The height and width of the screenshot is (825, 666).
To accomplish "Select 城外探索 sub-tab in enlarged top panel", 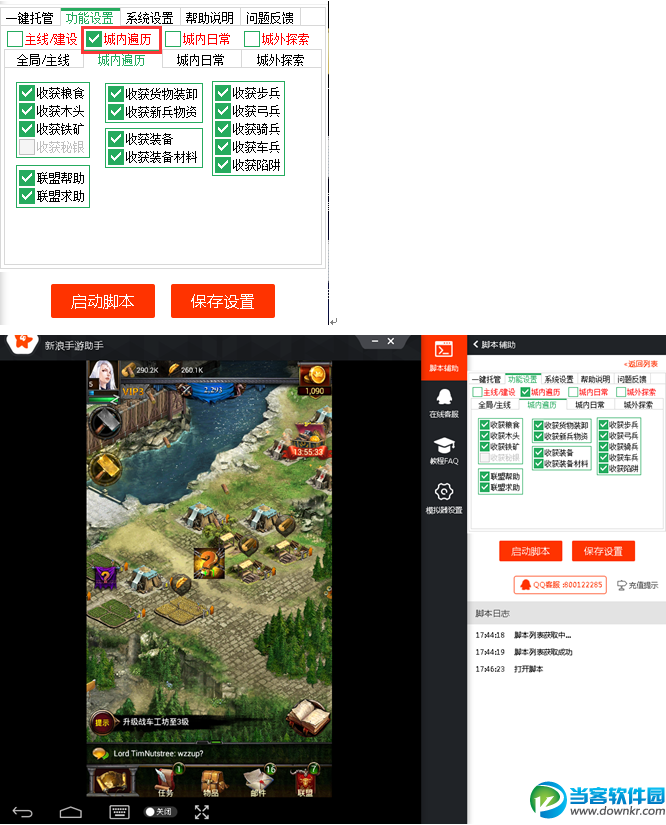I will (x=280, y=60).
